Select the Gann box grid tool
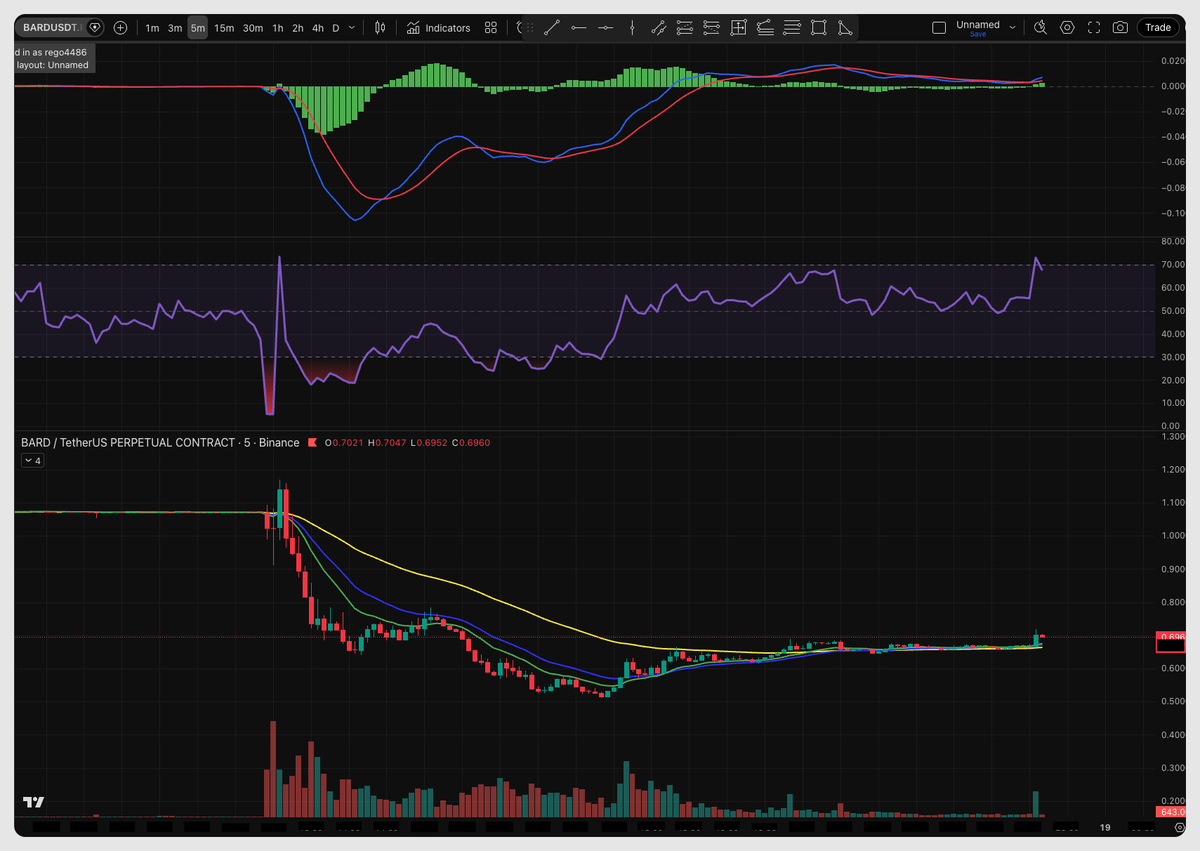This screenshot has width=1200, height=851. point(738,28)
